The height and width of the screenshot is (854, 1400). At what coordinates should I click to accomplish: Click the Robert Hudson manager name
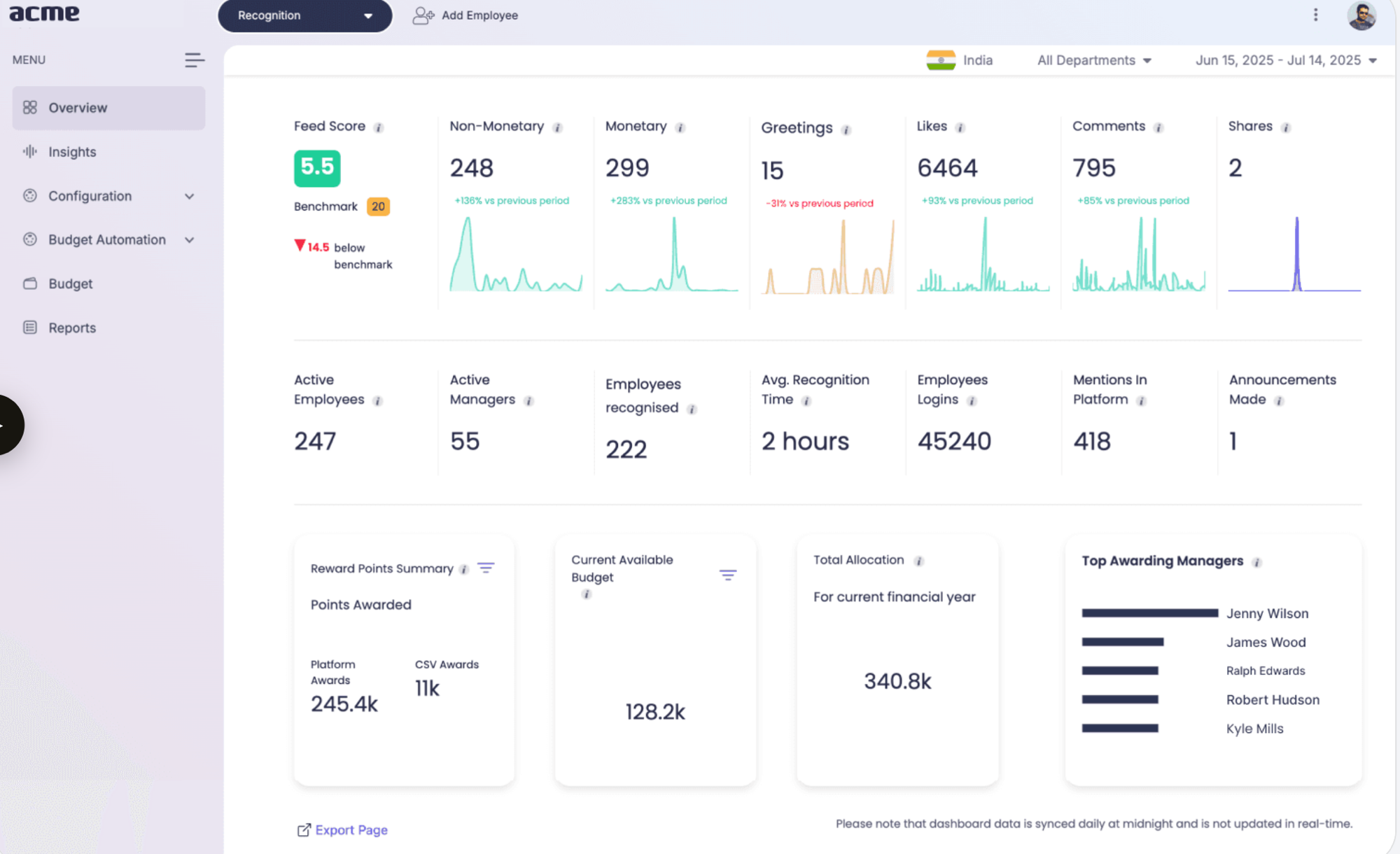coord(1273,699)
